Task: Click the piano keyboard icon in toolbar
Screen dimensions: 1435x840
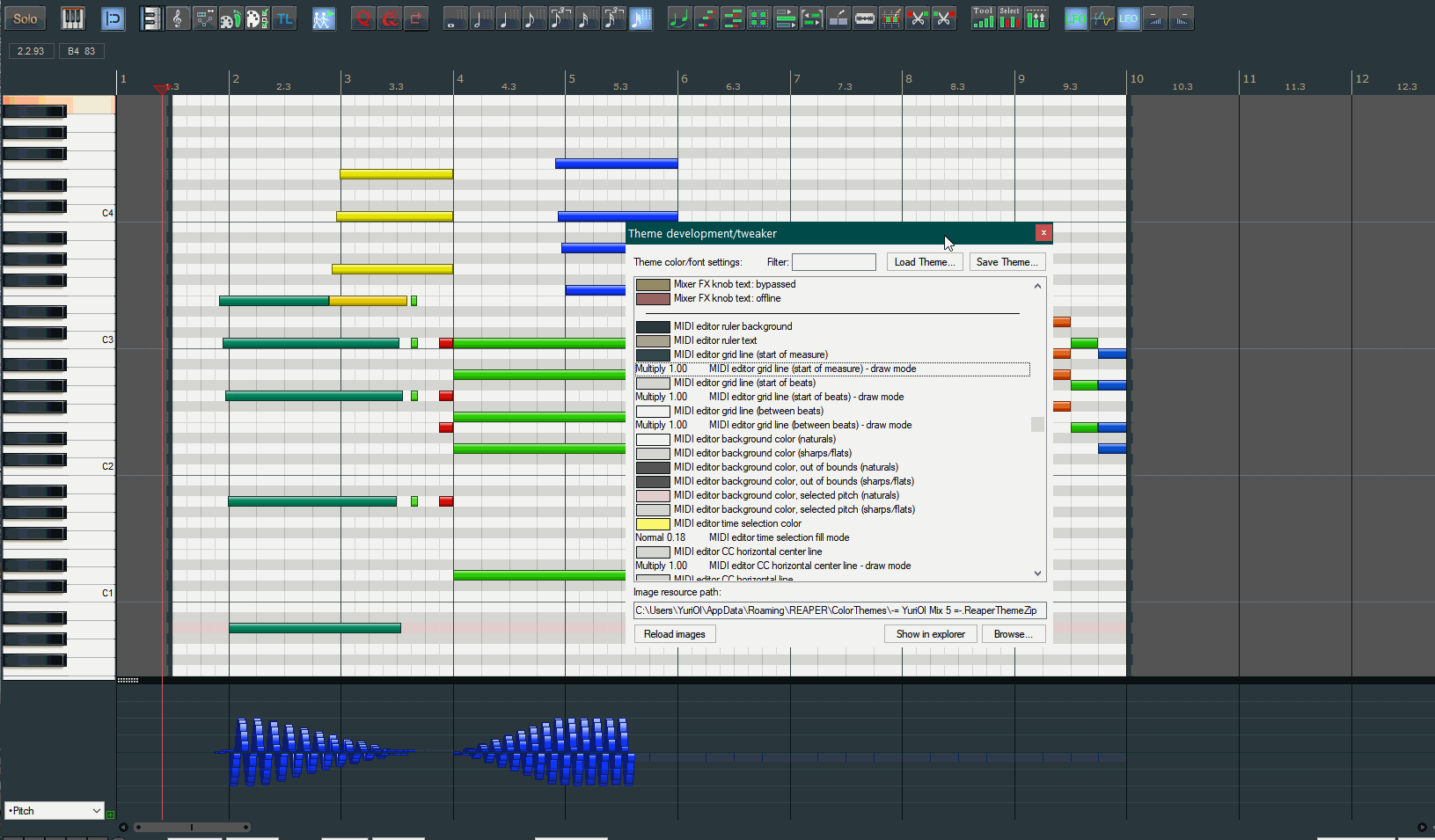Action: pos(72,18)
